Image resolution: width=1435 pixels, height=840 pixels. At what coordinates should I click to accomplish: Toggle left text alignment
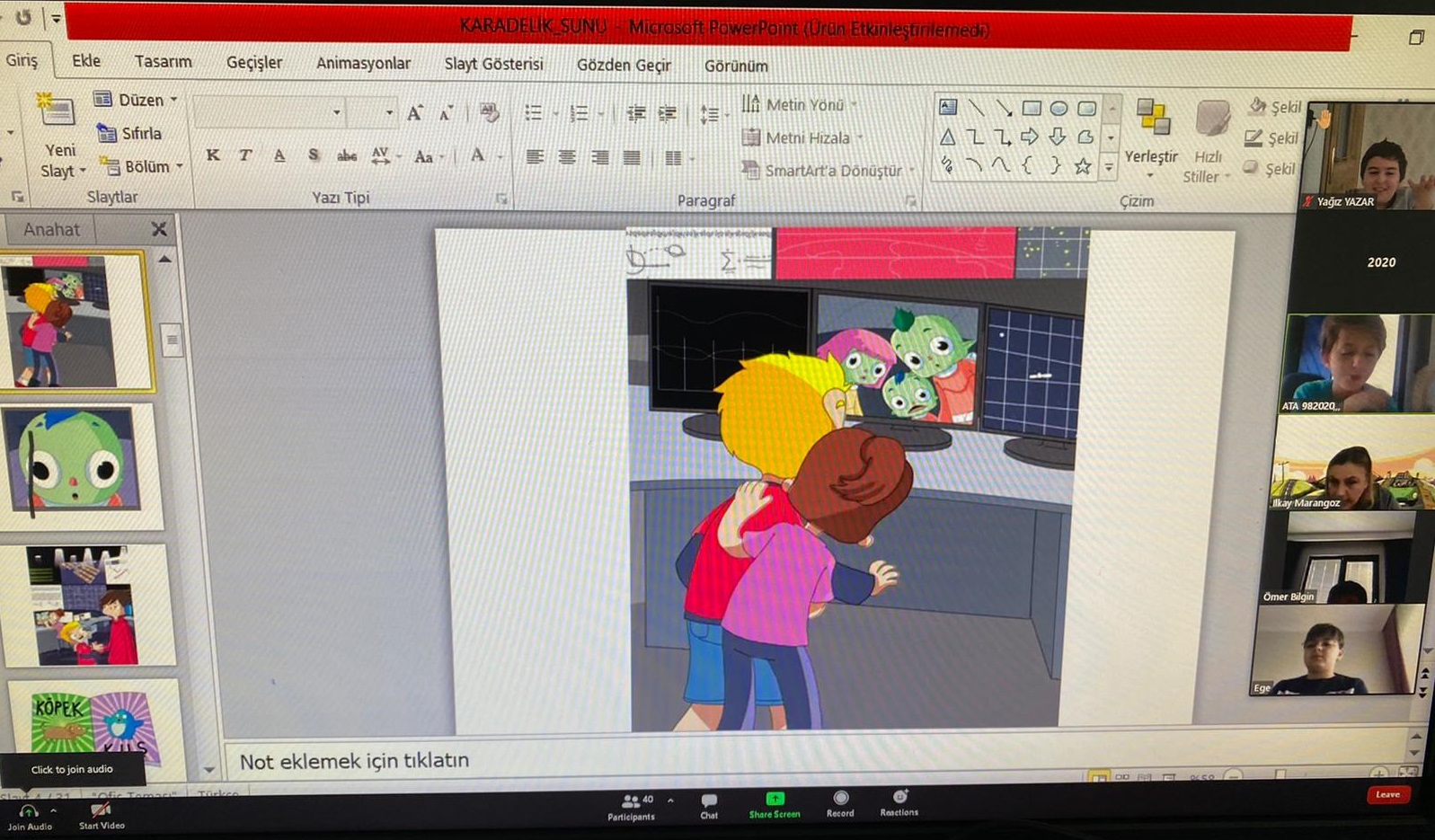pyautogui.click(x=535, y=158)
